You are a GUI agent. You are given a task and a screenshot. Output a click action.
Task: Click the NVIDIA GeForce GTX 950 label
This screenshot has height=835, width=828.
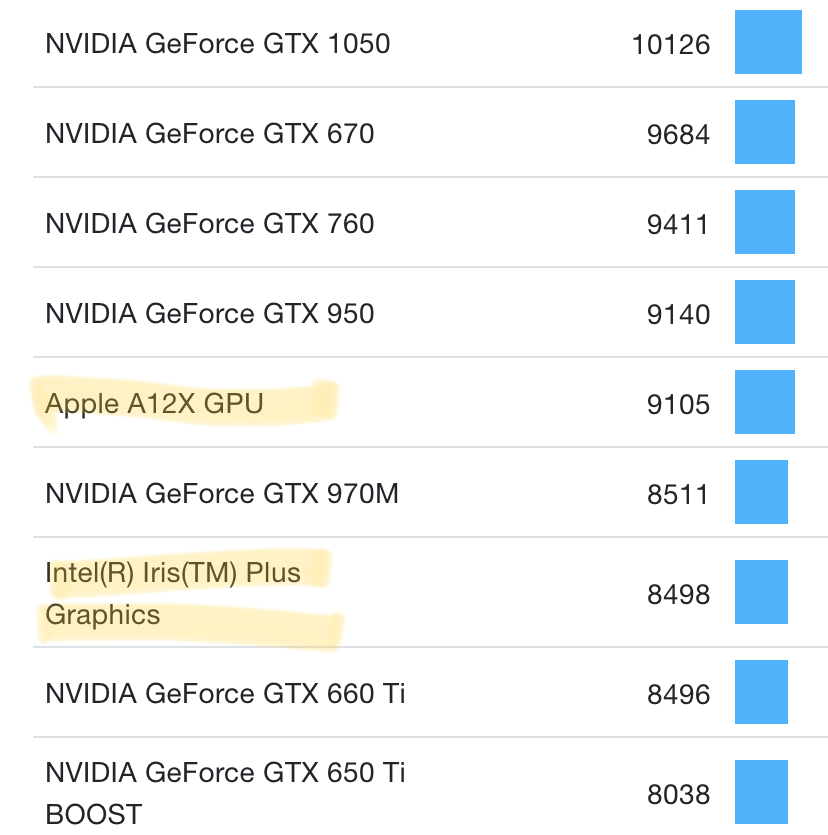[209, 313]
